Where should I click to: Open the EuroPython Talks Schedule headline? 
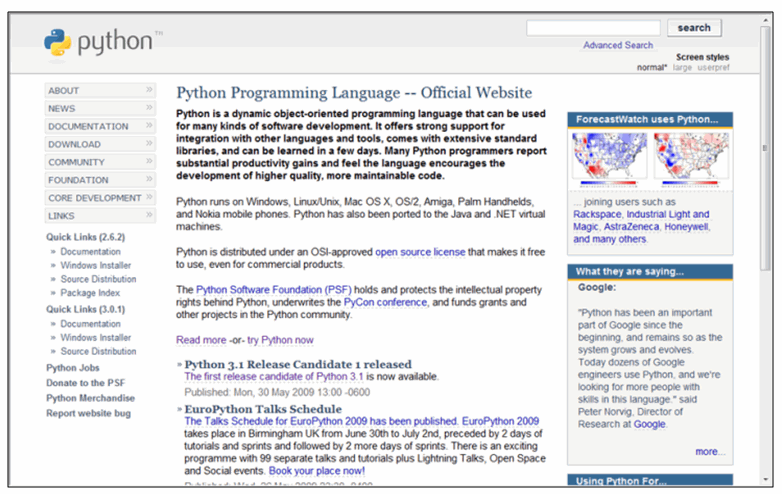263,409
